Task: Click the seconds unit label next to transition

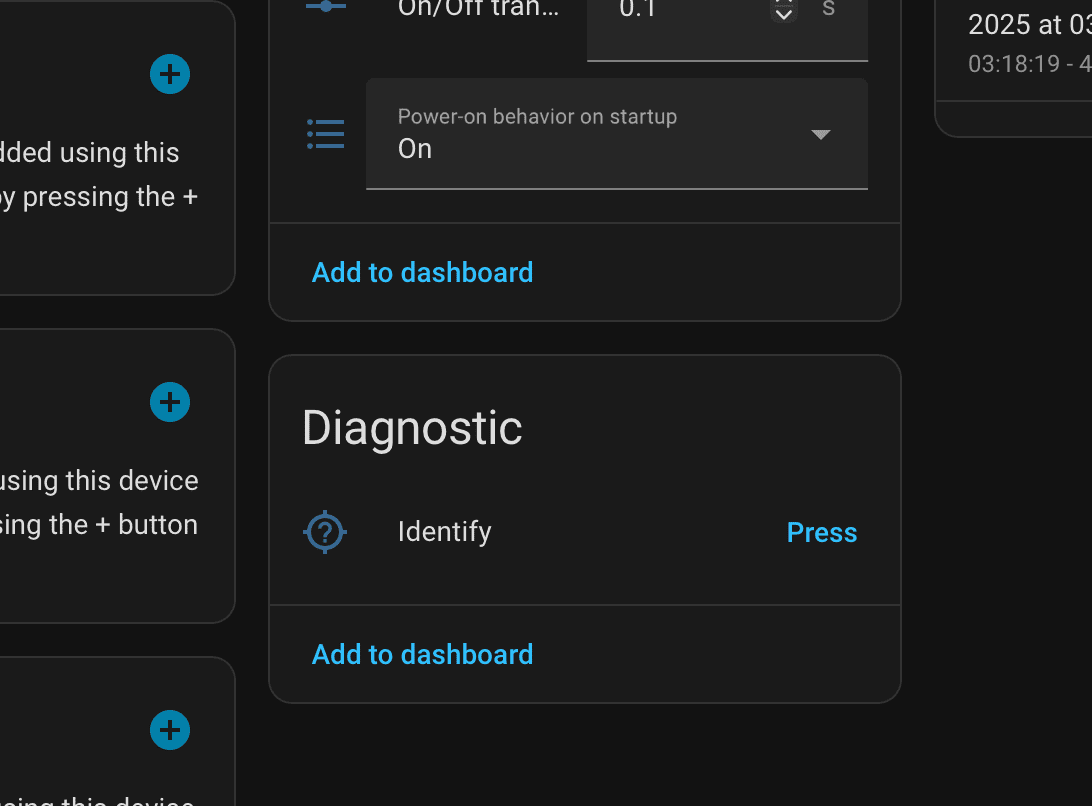Action: click(827, 8)
